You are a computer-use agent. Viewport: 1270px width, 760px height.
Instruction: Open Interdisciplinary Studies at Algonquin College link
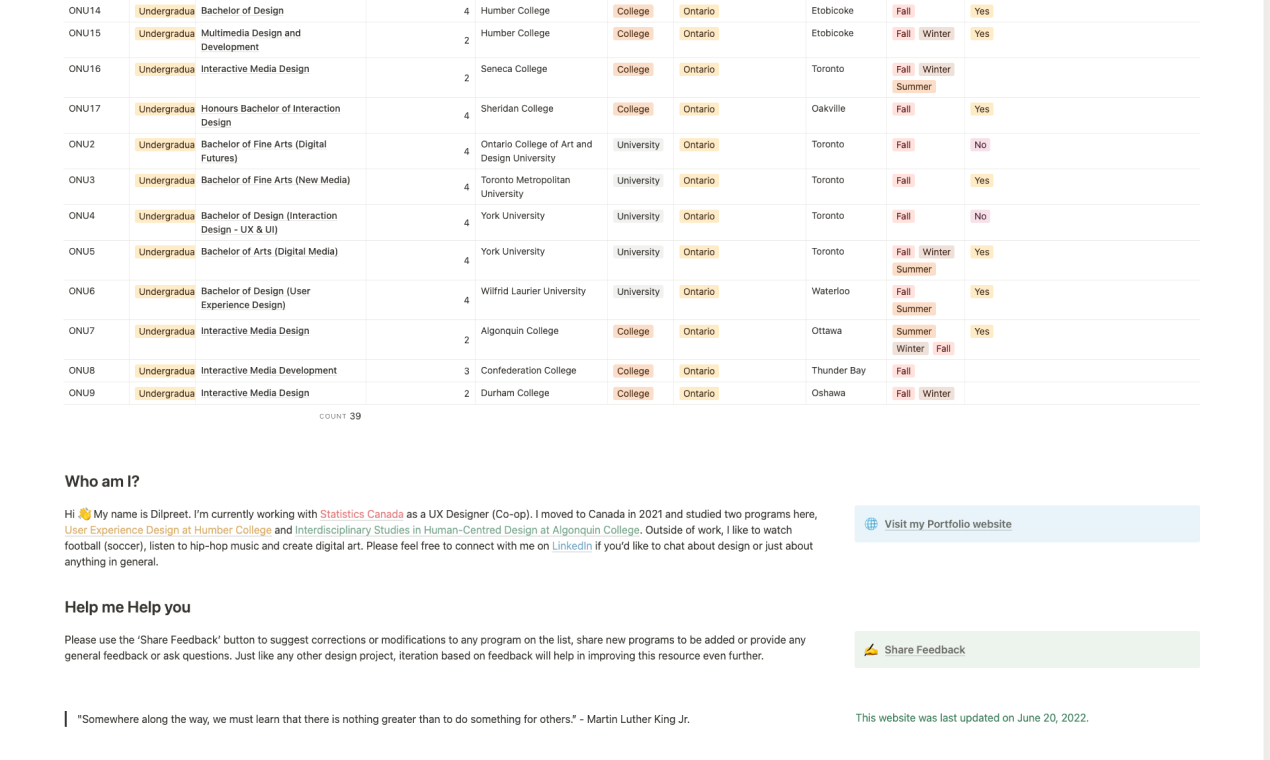[467, 530]
